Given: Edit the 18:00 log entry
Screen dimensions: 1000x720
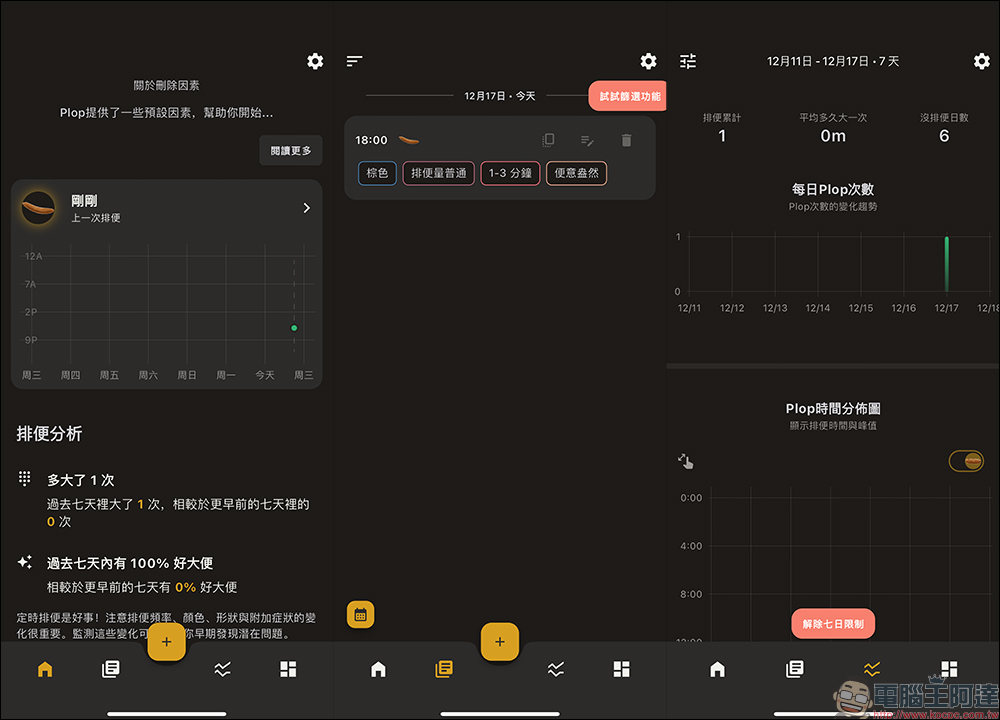Looking at the screenshot, I should 587,140.
